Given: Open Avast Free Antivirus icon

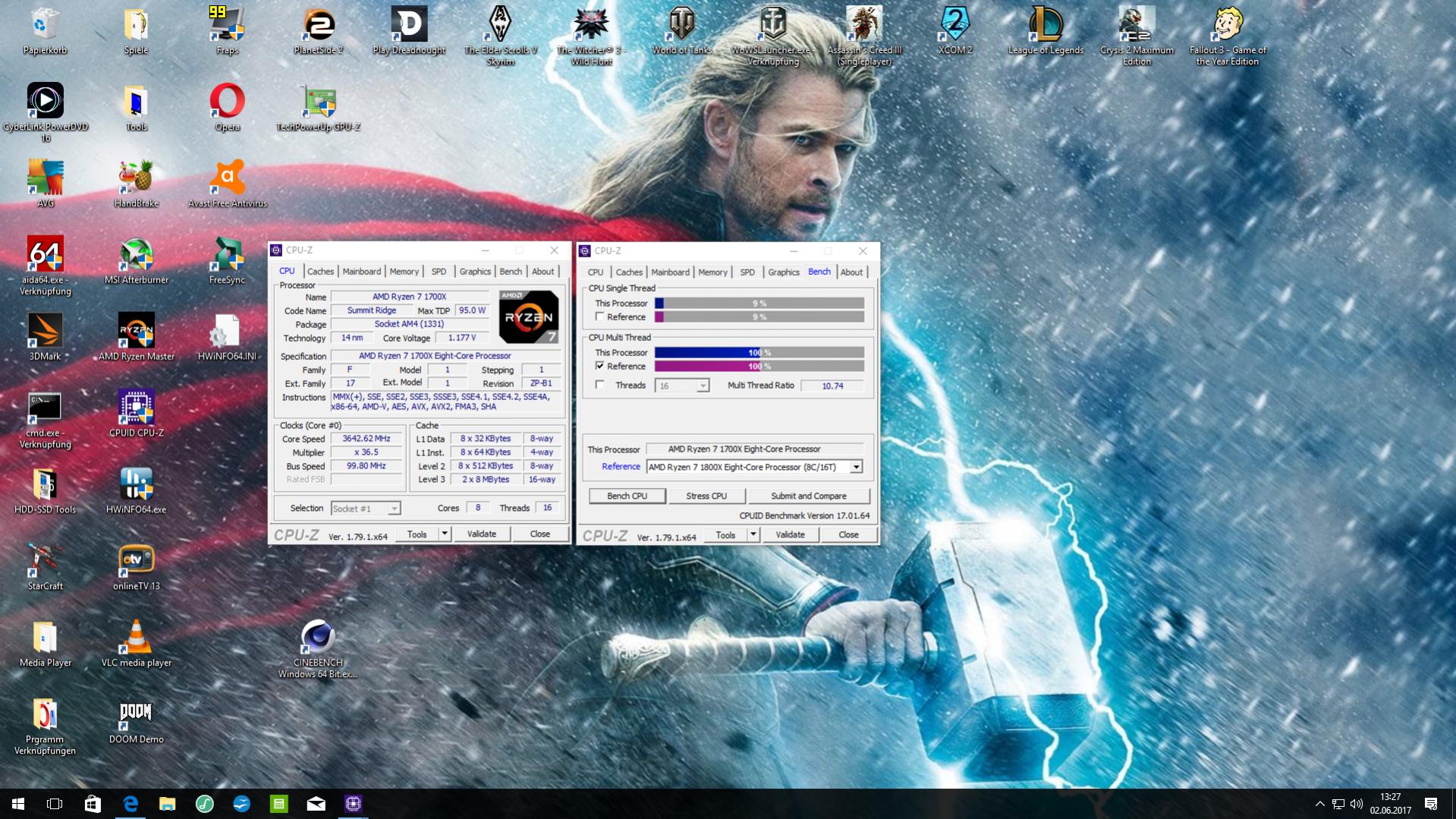Looking at the screenshot, I should [227, 184].
